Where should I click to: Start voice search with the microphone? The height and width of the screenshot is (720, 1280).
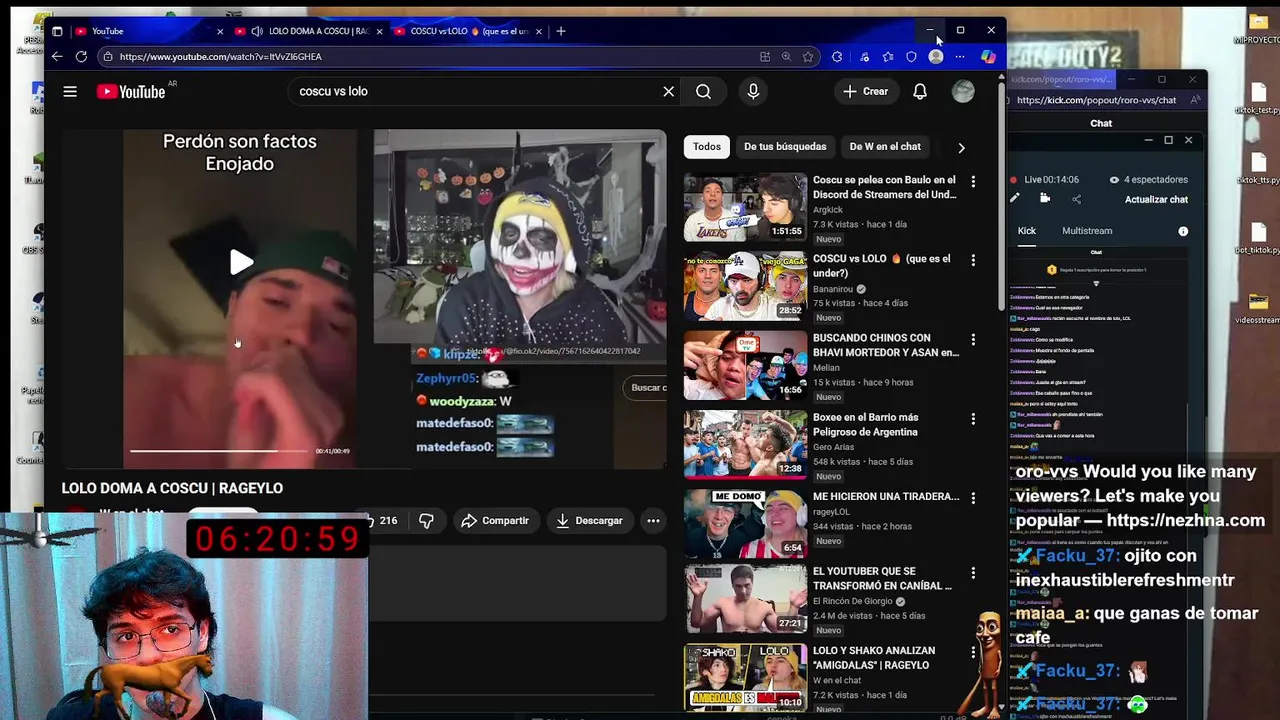(753, 91)
